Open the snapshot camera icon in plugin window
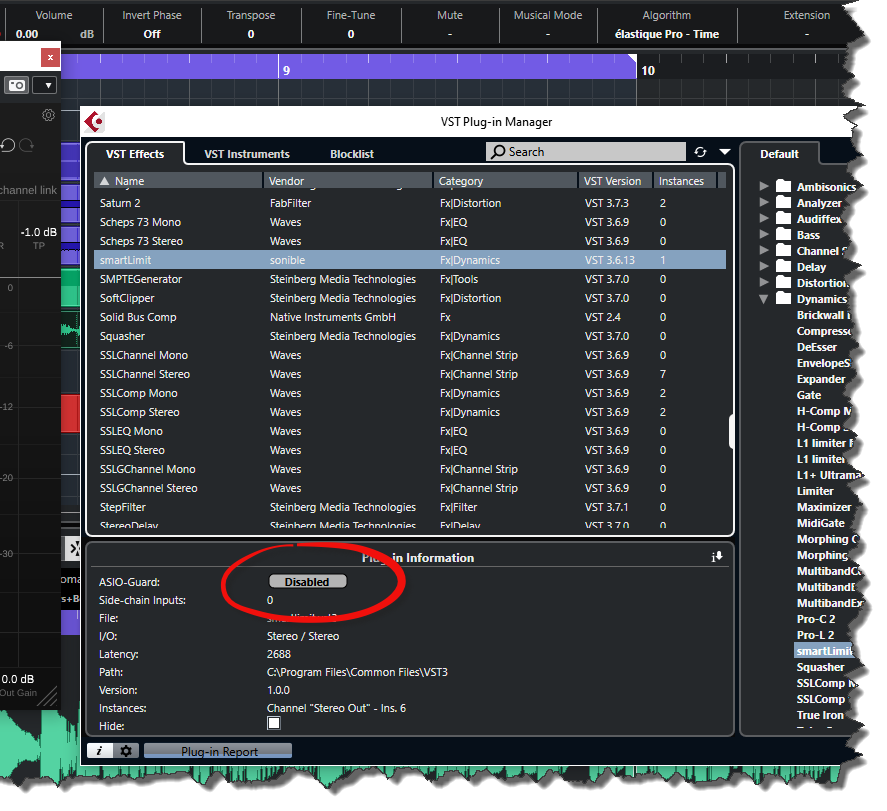Image resolution: width=887 pixels, height=811 pixels. click(x=16, y=85)
